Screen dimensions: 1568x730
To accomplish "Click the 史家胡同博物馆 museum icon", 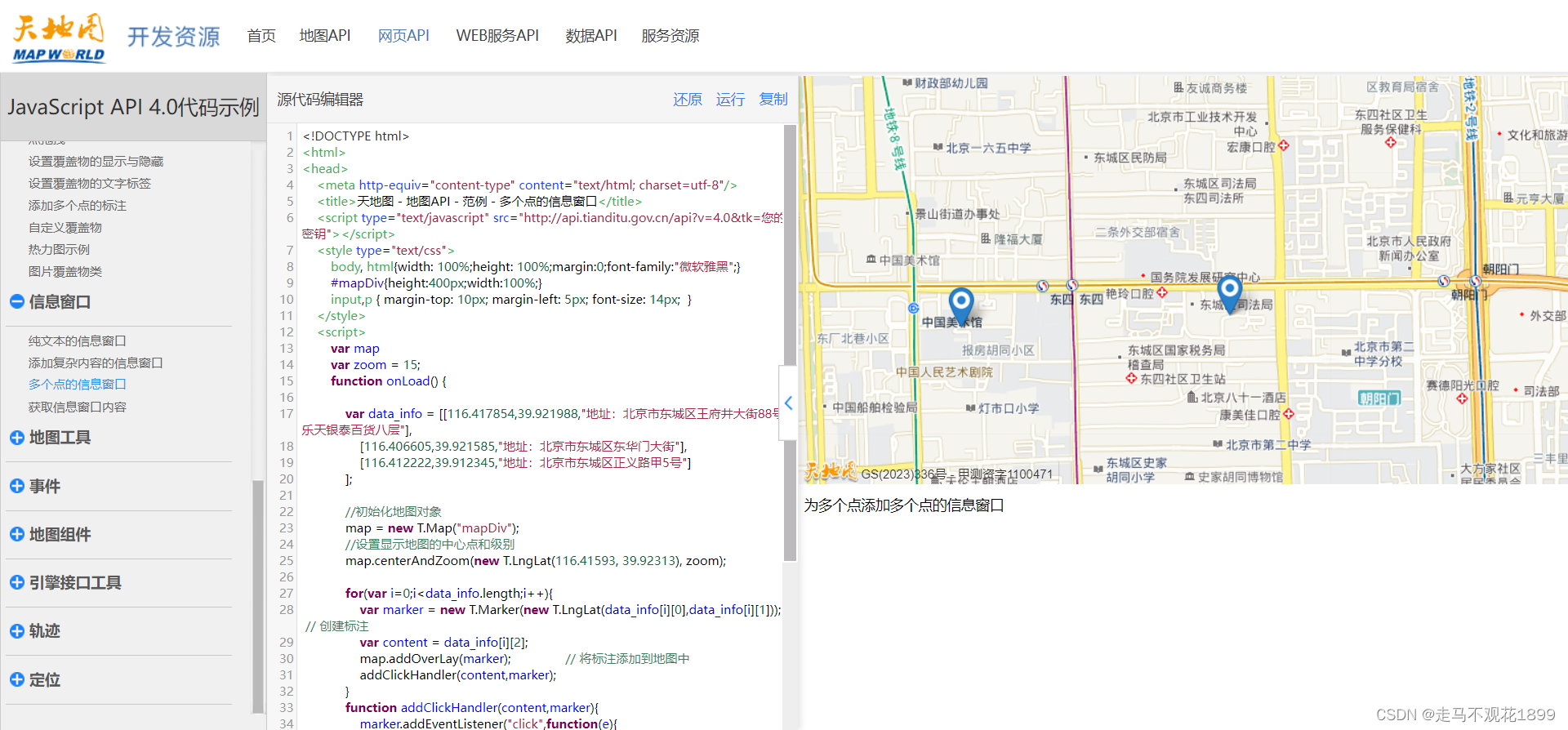I will tap(1190, 477).
